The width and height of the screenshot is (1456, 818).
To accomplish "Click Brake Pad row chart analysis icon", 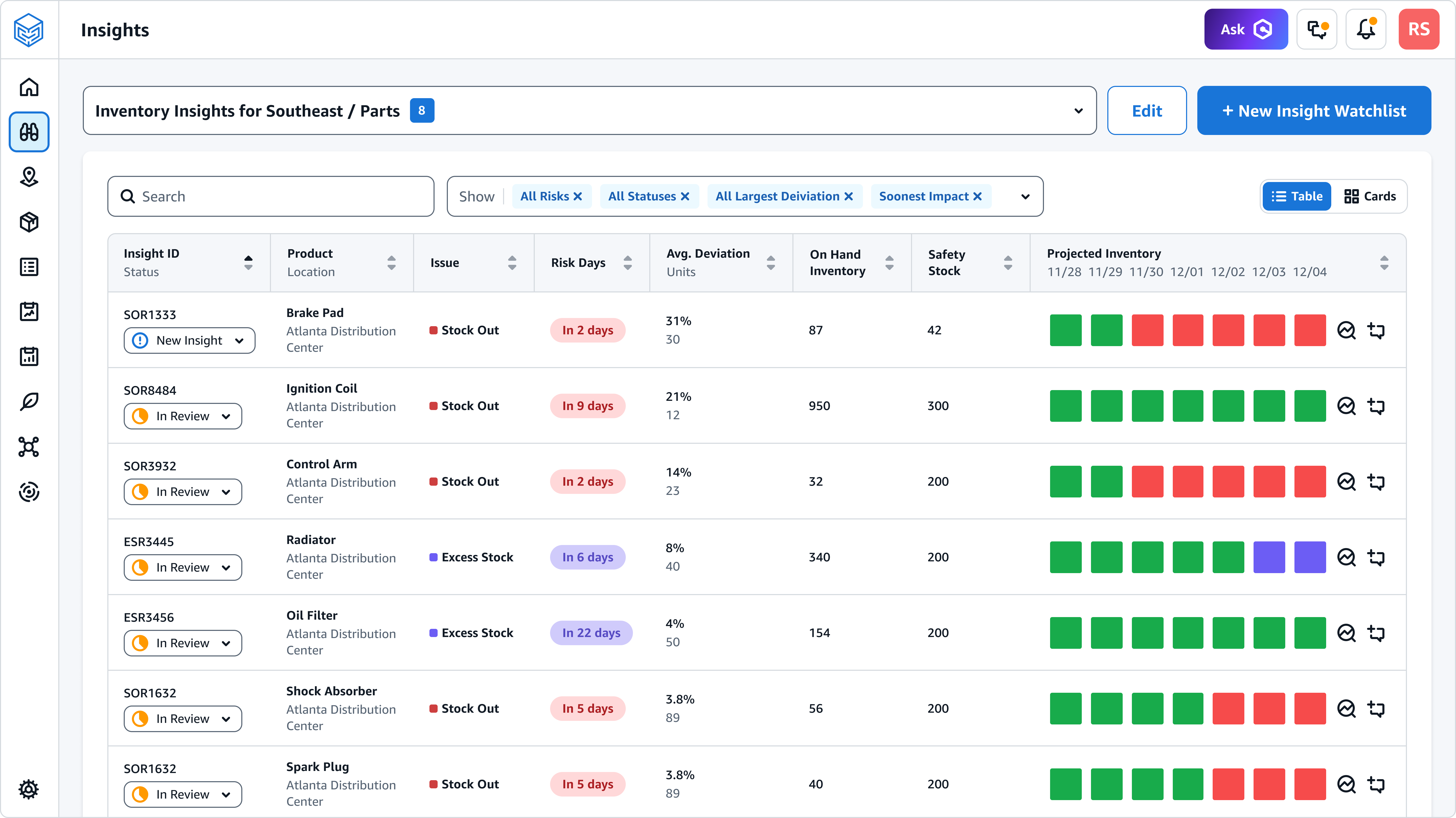I will 1346,330.
